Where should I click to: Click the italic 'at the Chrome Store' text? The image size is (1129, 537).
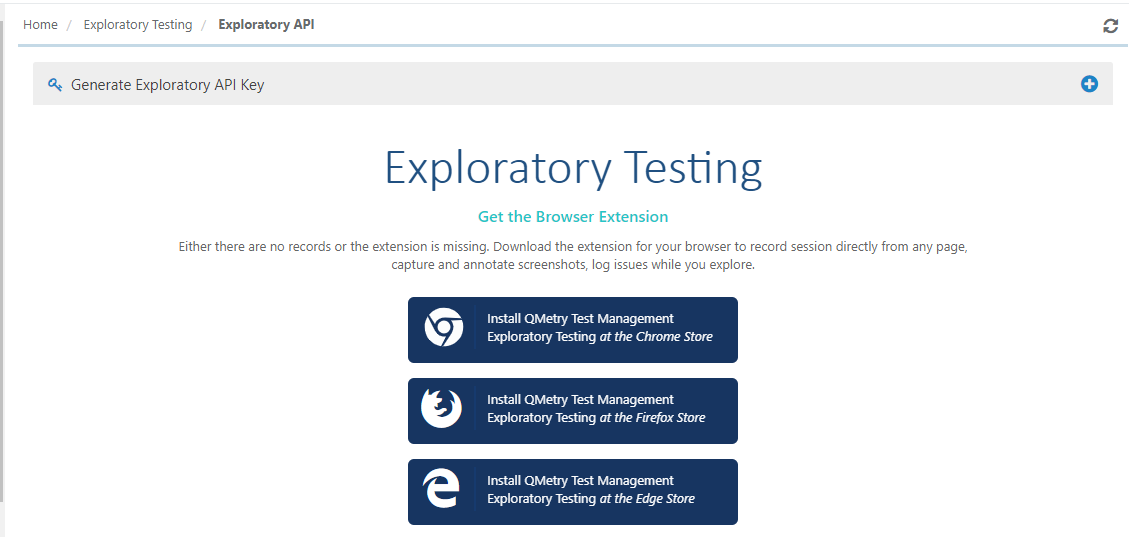pyautogui.click(x=656, y=337)
